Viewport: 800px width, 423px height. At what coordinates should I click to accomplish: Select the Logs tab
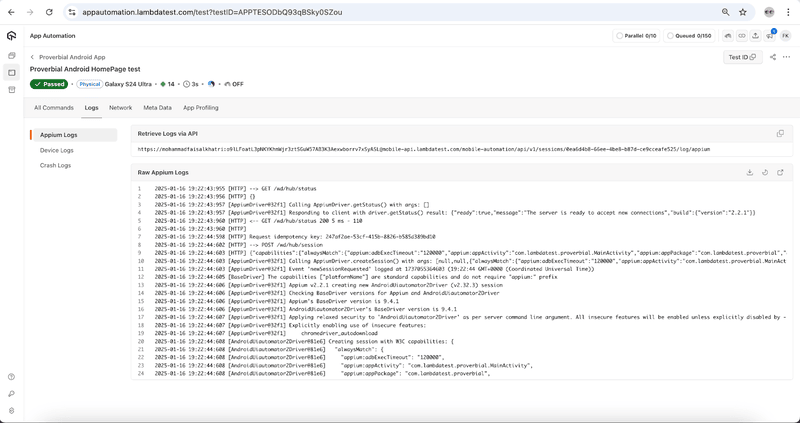(91, 108)
